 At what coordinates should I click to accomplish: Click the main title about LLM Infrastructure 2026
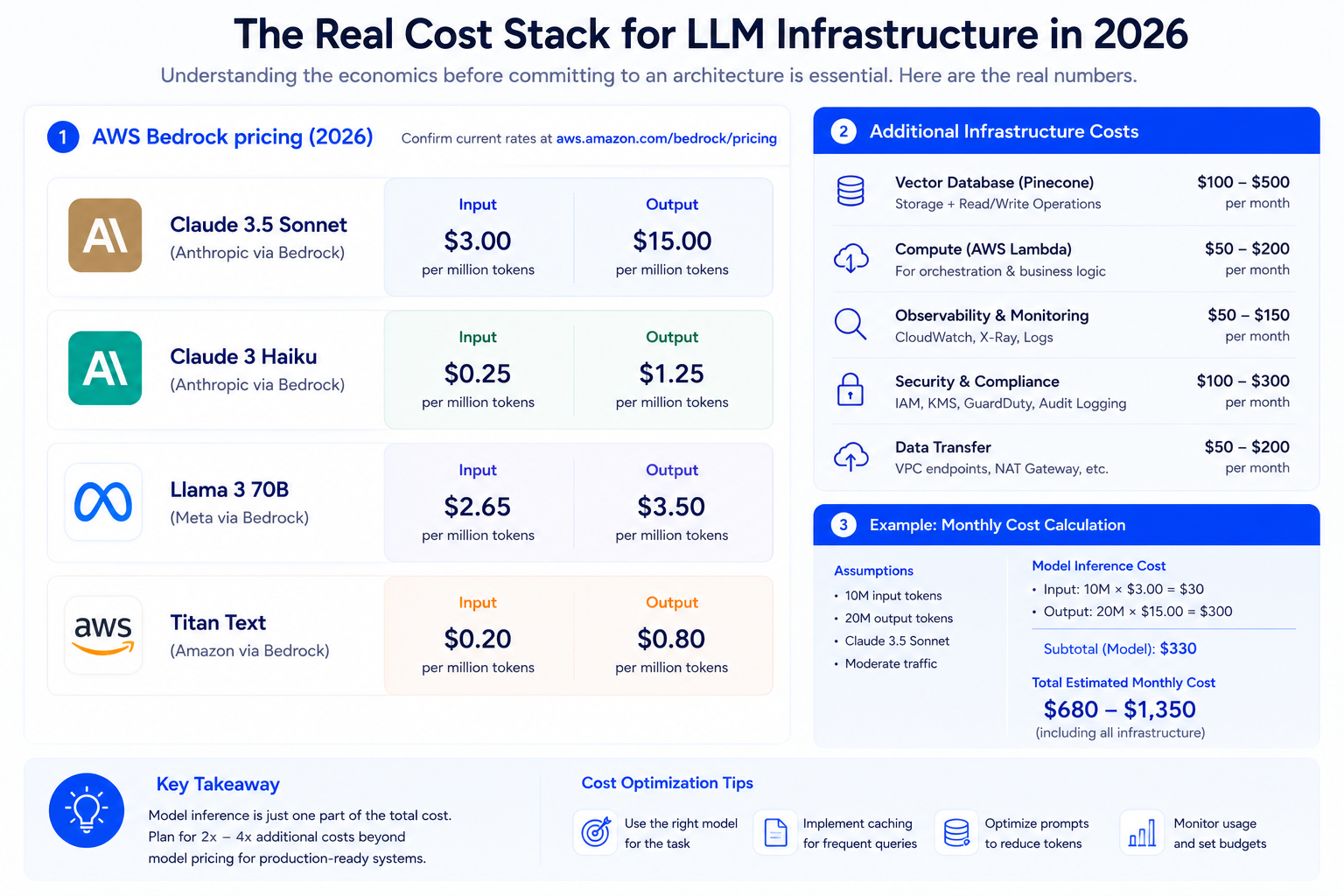(x=710, y=34)
